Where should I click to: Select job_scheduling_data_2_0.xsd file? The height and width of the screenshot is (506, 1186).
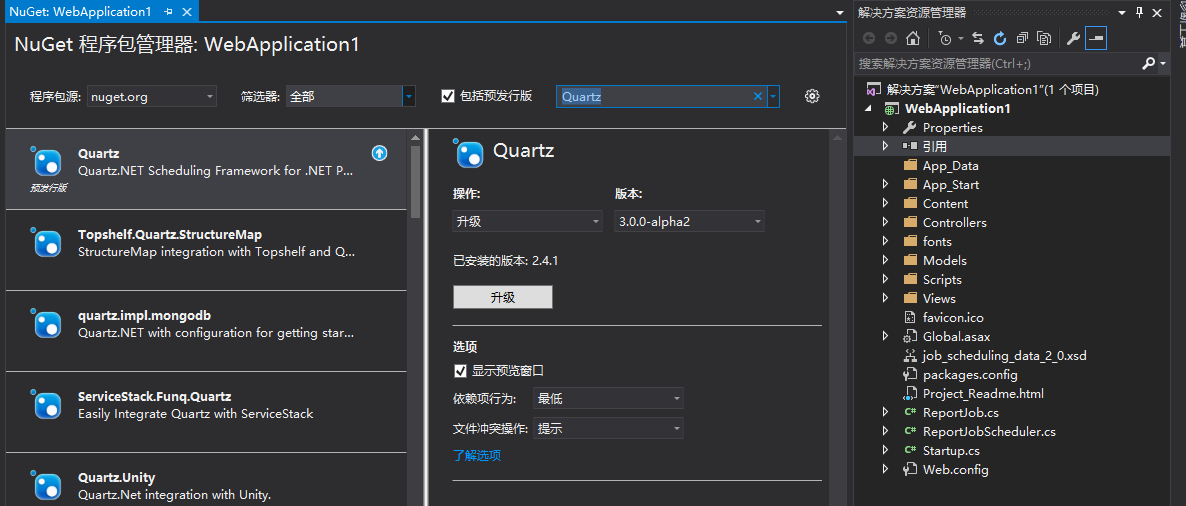click(x=1004, y=355)
